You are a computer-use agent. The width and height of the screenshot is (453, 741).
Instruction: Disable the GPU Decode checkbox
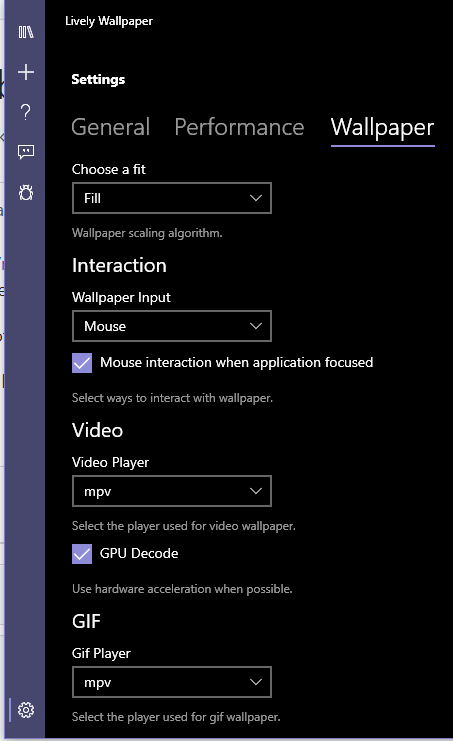point(82,554)
